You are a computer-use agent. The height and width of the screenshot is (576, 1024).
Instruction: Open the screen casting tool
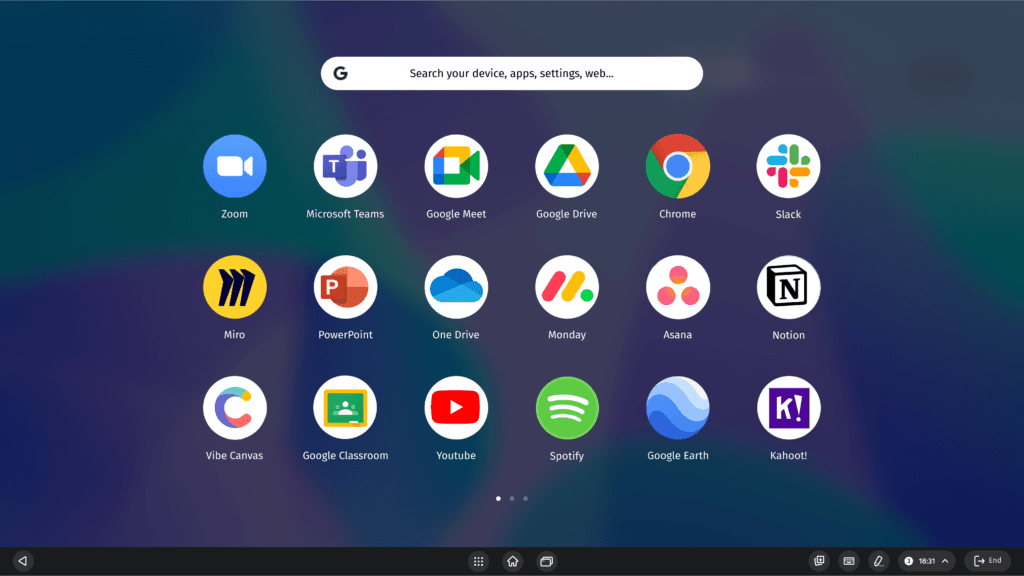click(819, 561)
